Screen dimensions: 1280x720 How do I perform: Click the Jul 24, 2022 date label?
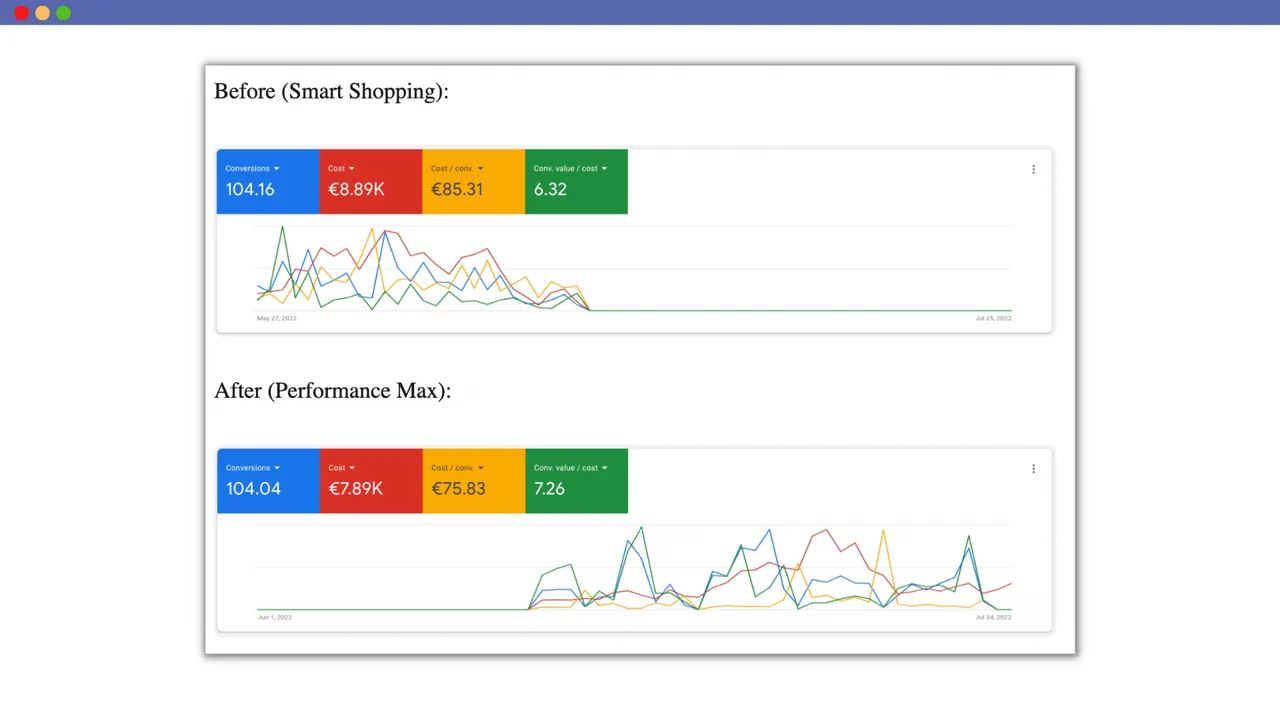pyautogui.click(x=993, y=617)
